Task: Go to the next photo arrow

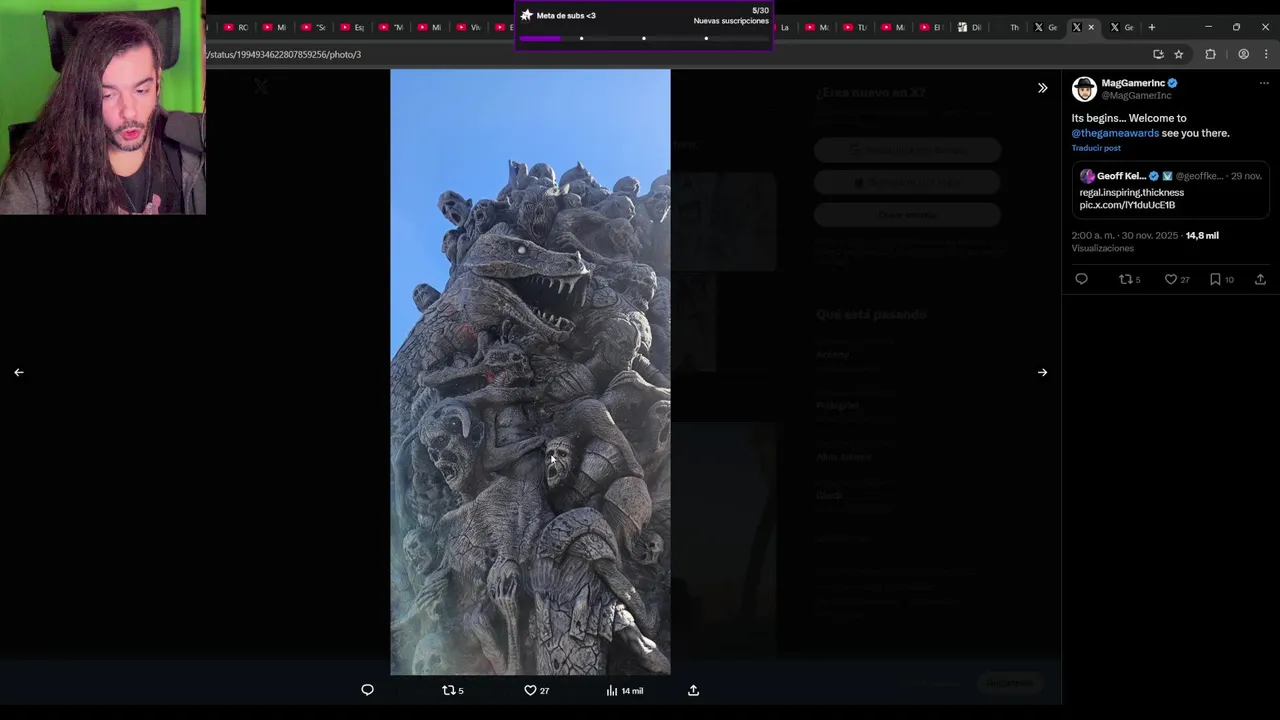Action: point(1042,372)
